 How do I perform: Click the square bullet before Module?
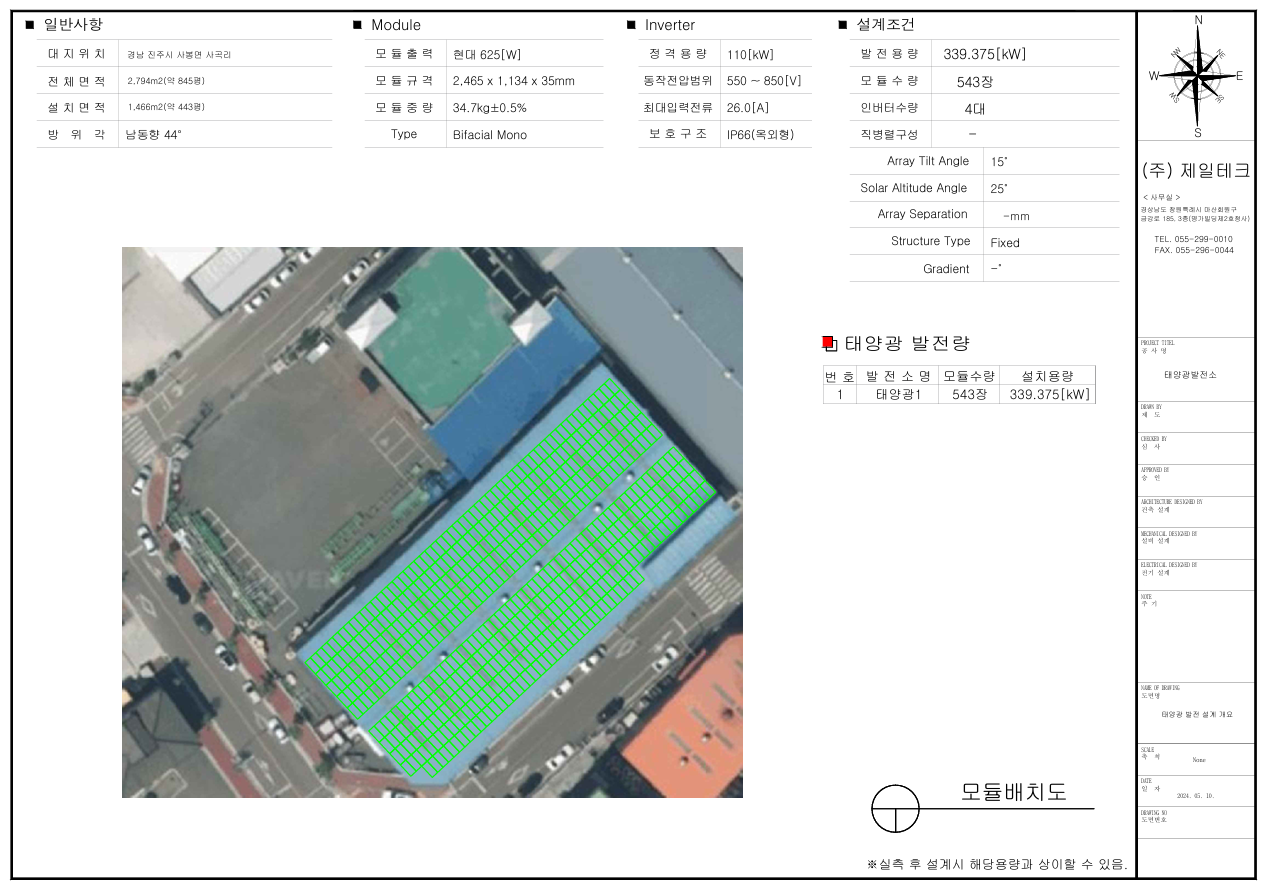pos(357,25)
